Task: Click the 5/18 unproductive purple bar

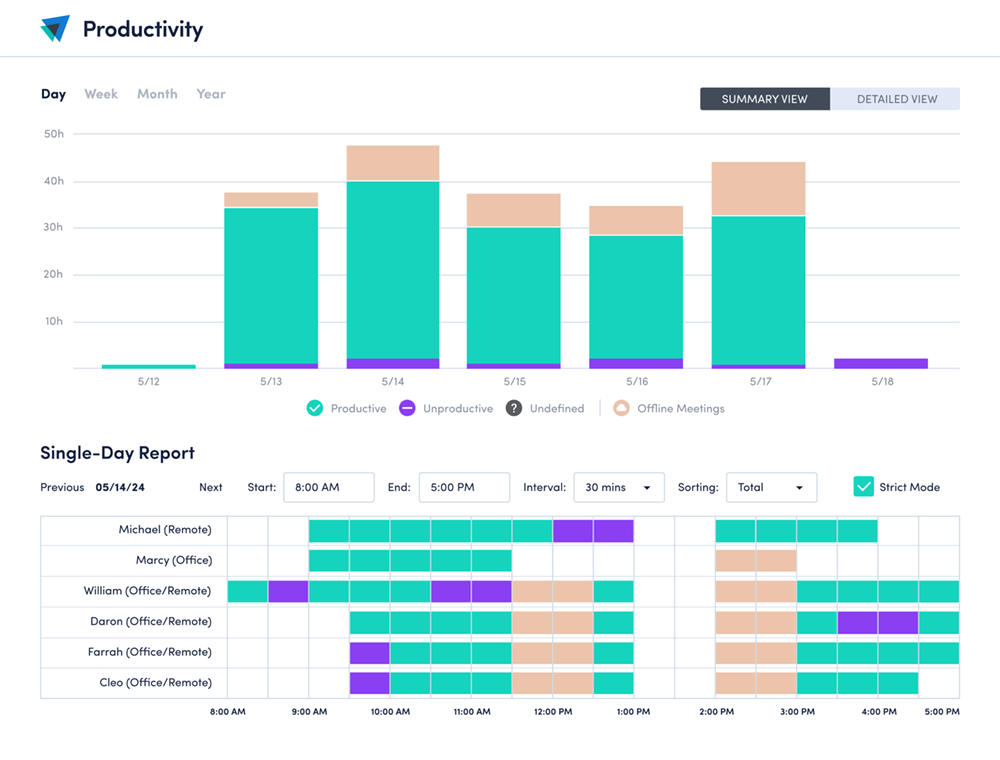Action: tap(880, 363)
